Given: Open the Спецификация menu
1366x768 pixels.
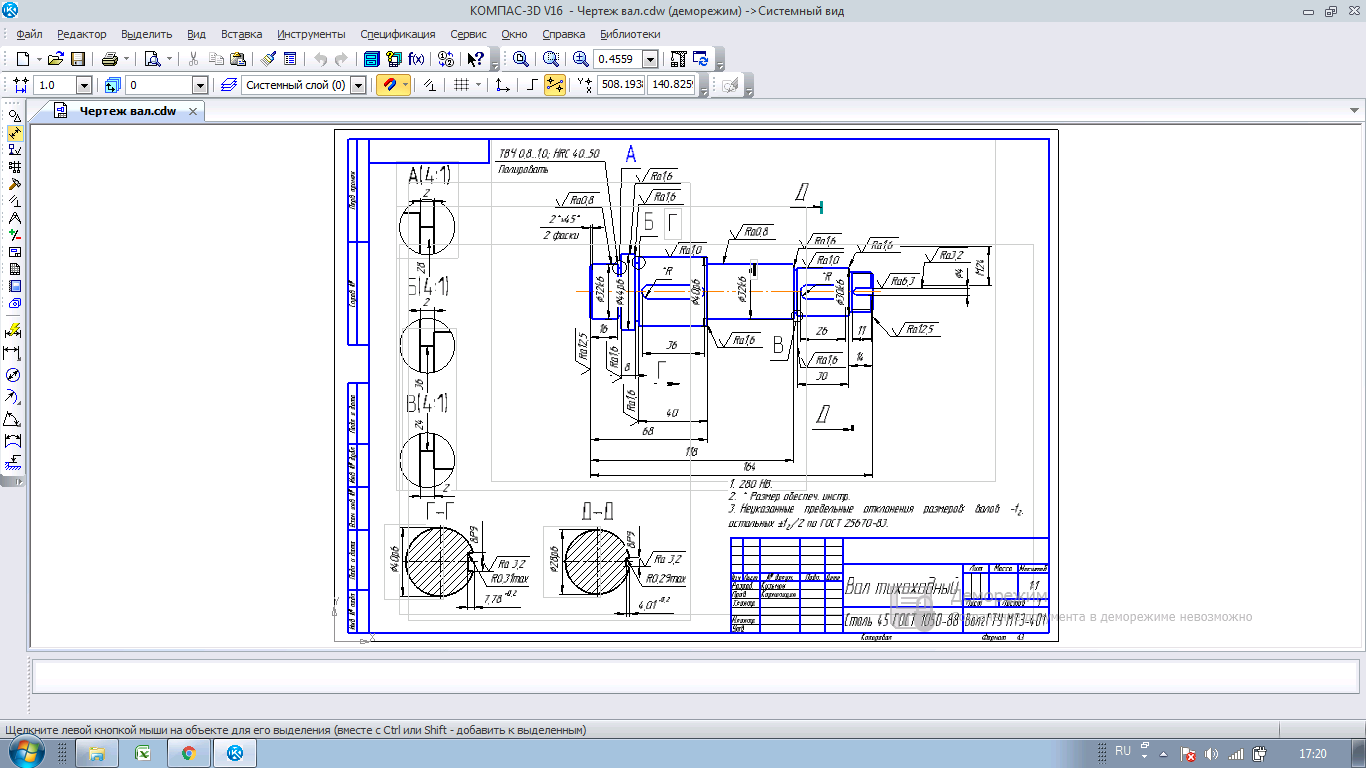Looking at the screenshot, I should pyautogui.click(x=397, y=34).
